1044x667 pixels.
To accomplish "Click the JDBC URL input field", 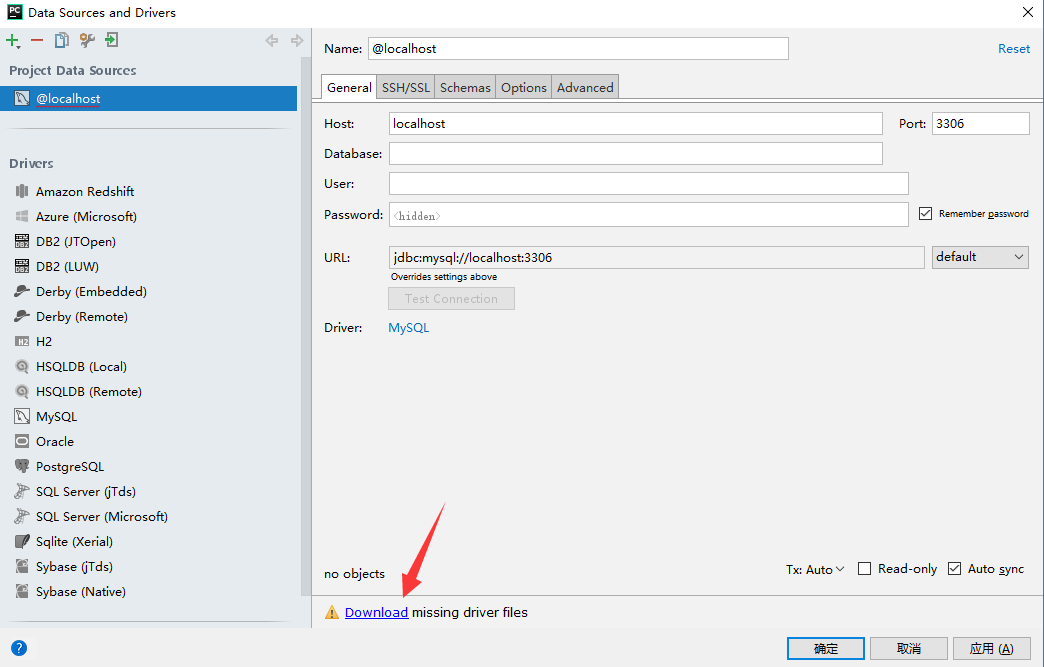I will click(x=656, y=258).
